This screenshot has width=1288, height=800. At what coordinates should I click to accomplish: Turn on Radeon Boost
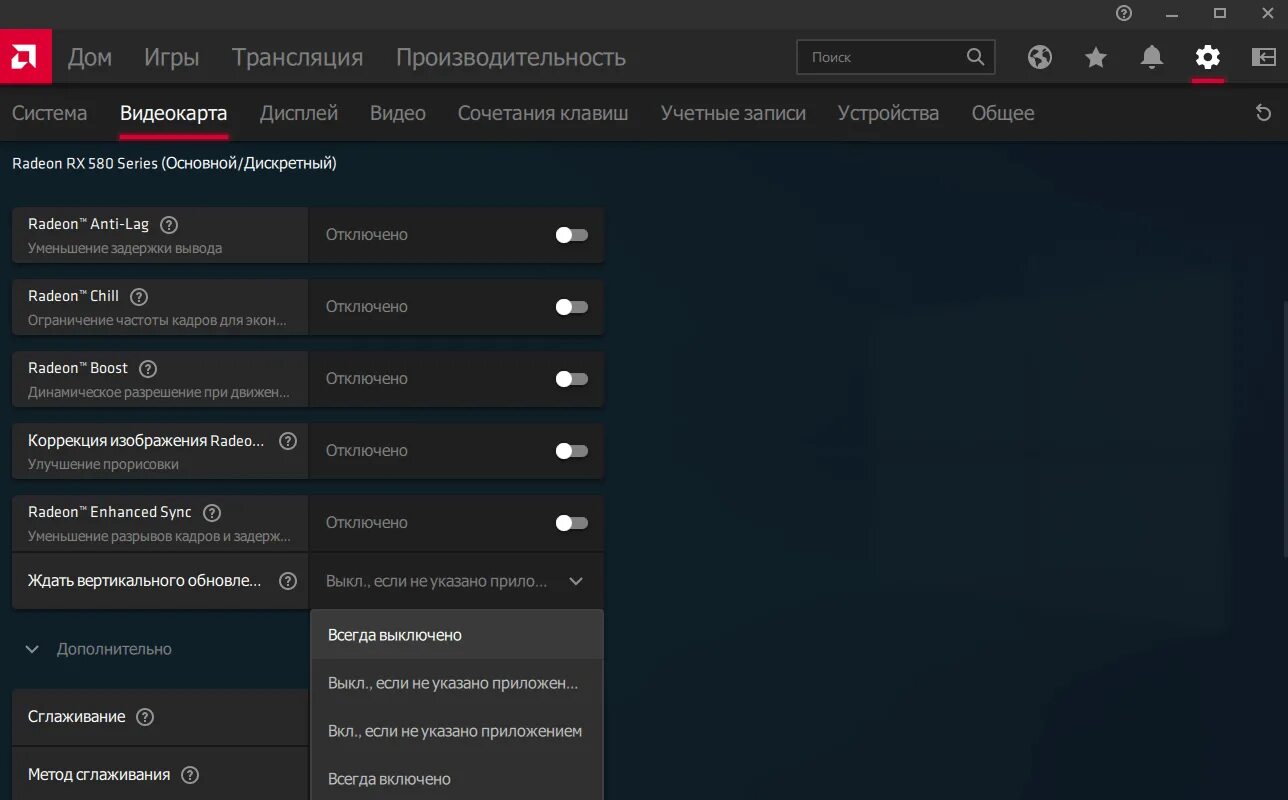[x=570, y=379]
